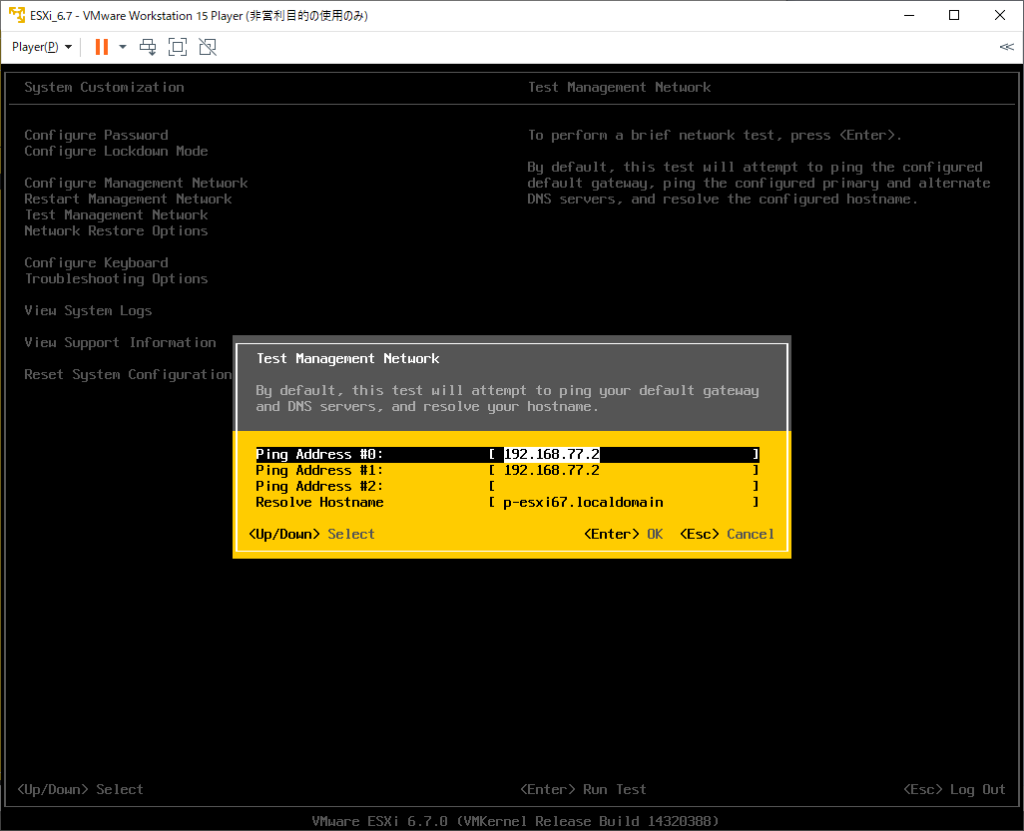Screen dimensions: 1024x831
Task: Click the bottom-left <Up/Down> Select hint
Action: click(80, 789)
